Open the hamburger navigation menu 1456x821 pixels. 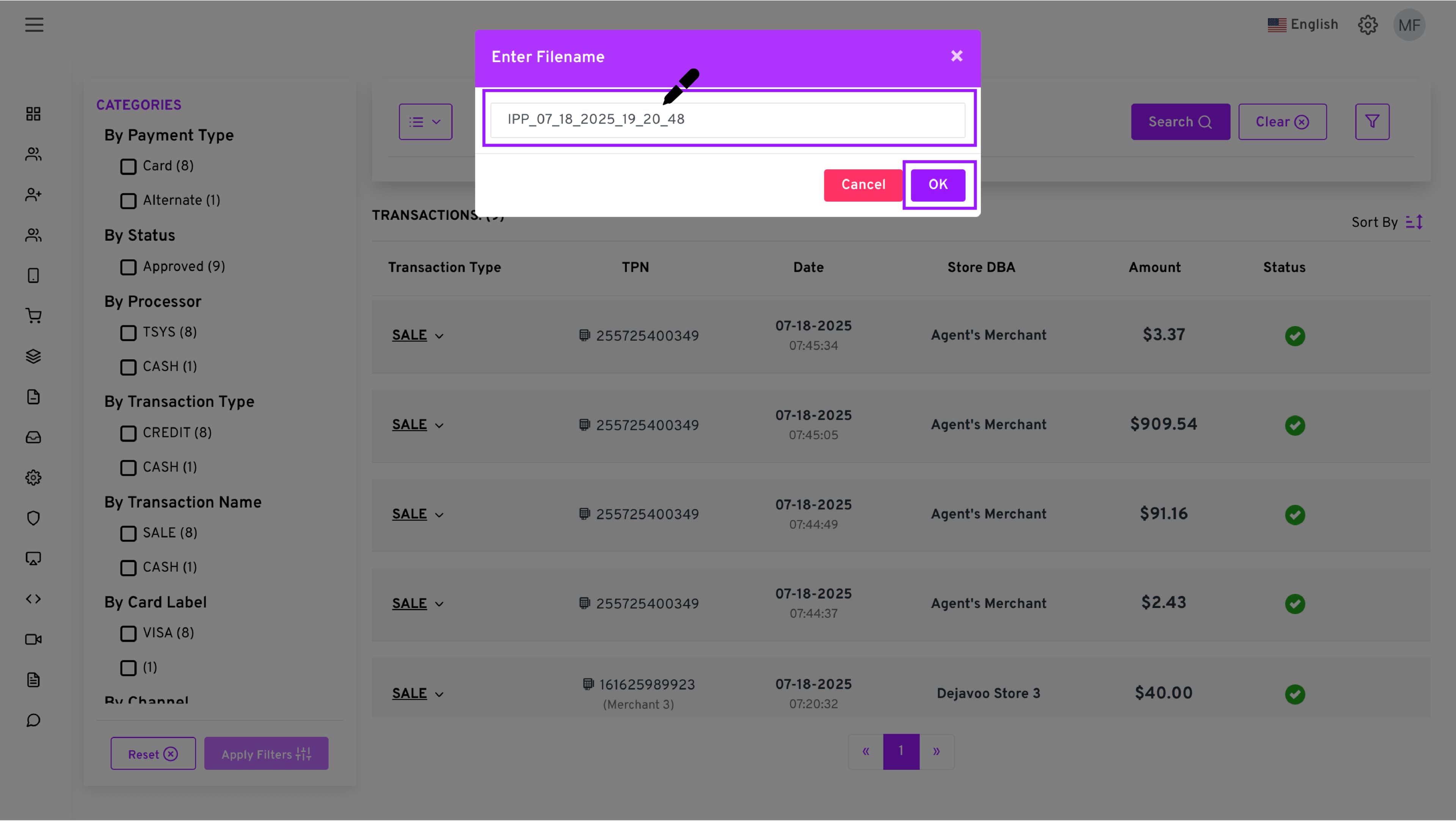coord(34,25)
